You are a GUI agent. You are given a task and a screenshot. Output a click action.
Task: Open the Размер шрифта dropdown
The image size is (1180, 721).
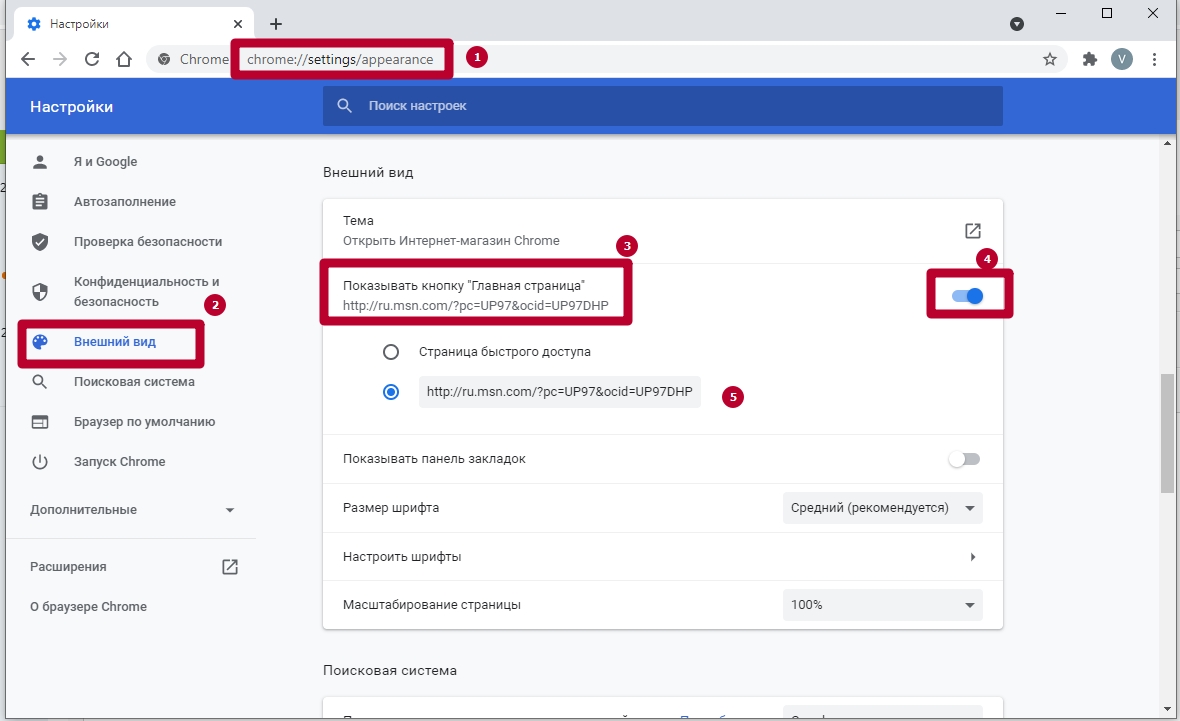(x=883, y=508)
